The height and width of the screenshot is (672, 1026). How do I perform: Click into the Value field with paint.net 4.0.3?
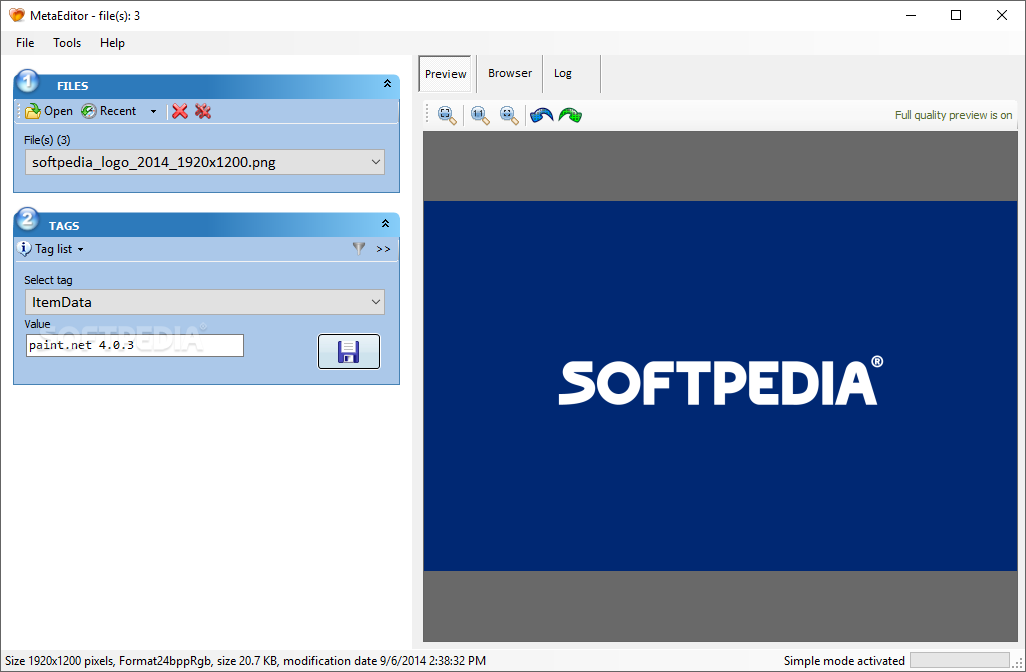[135, 345]
